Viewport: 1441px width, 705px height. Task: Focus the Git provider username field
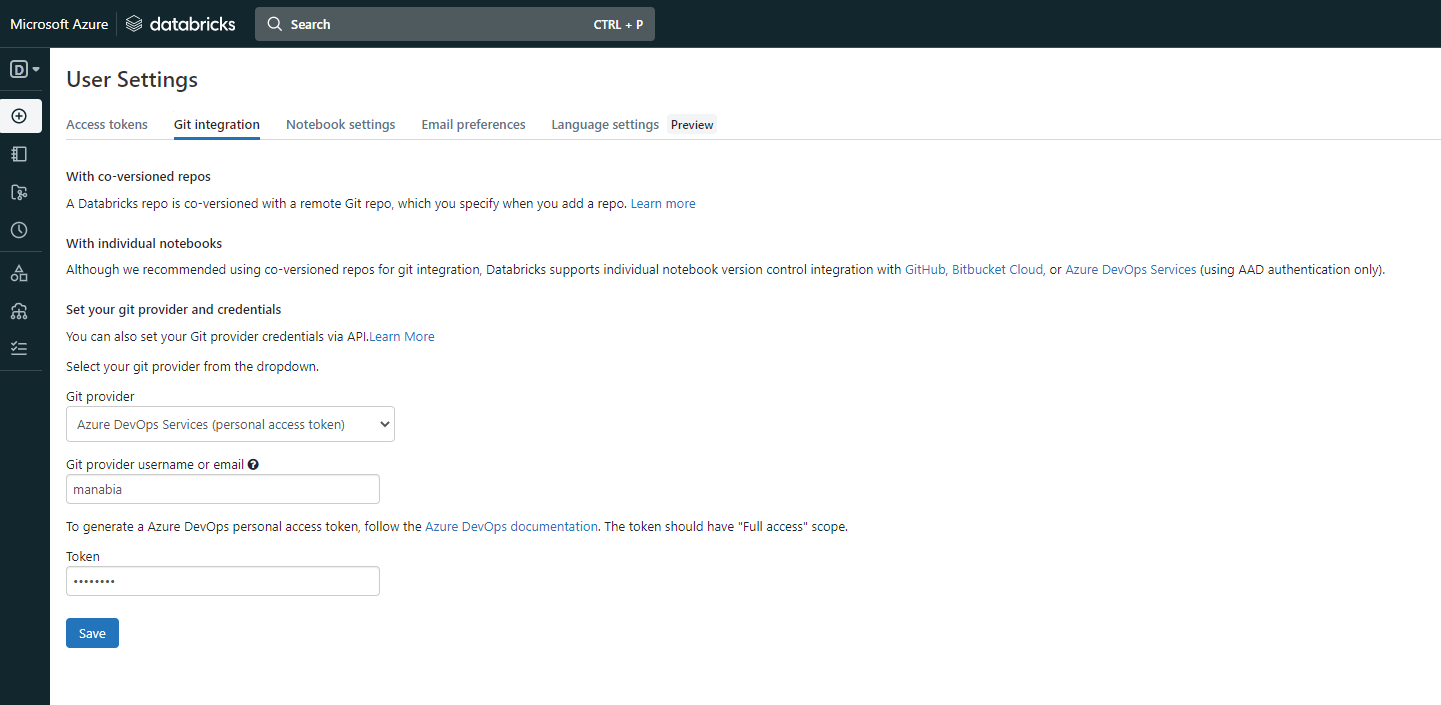click(x=223, y=489)
